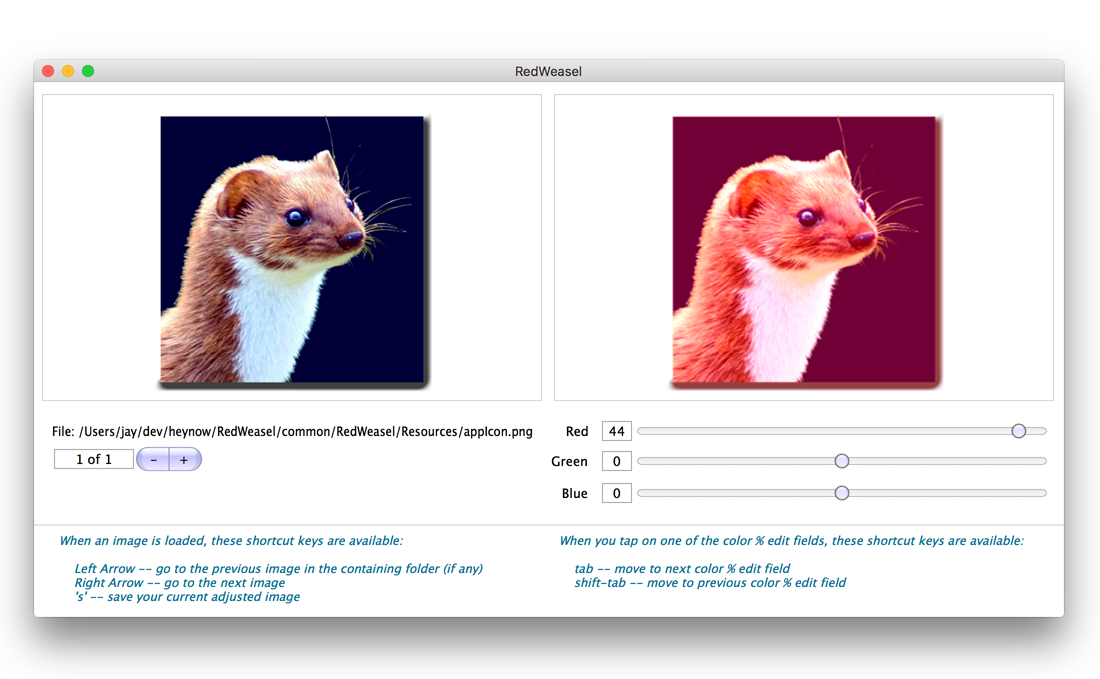Minimize the RedWeasel window with yellow button
1100x679 pixels.
(68, 71)
